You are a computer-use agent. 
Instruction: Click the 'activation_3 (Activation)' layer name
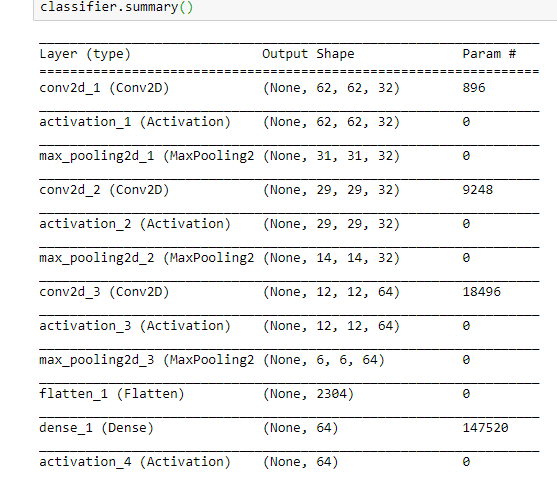[x=135, y=326]
